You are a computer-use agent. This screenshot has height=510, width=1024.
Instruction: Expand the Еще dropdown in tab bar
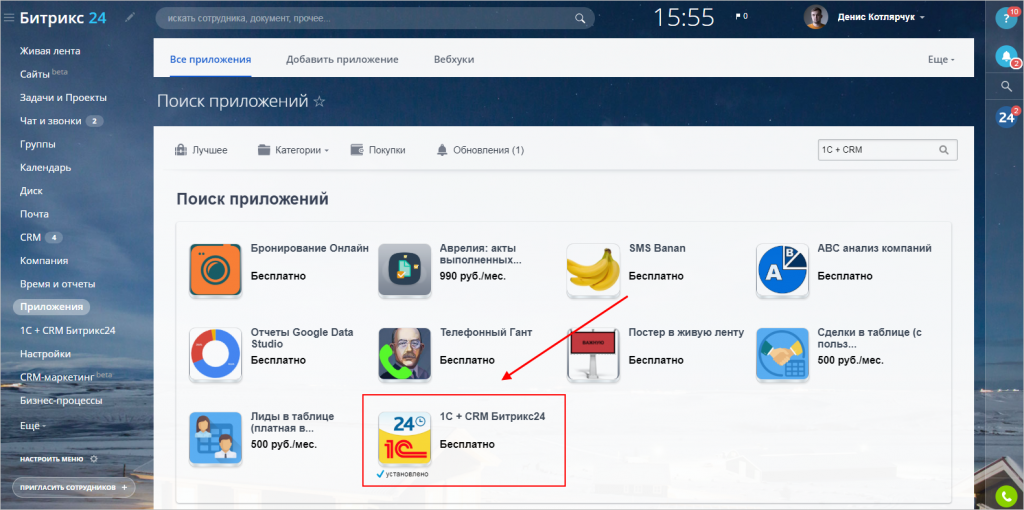[941, 59]
